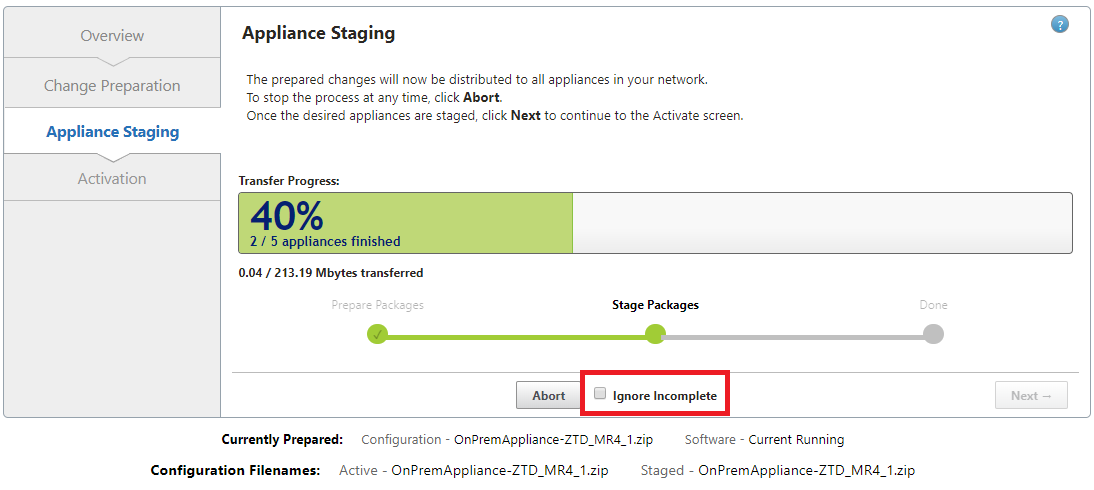Screen dimensions: 1094x490
Task: Click the empty portion of progress bar
Action: click(x=823, y=223)
